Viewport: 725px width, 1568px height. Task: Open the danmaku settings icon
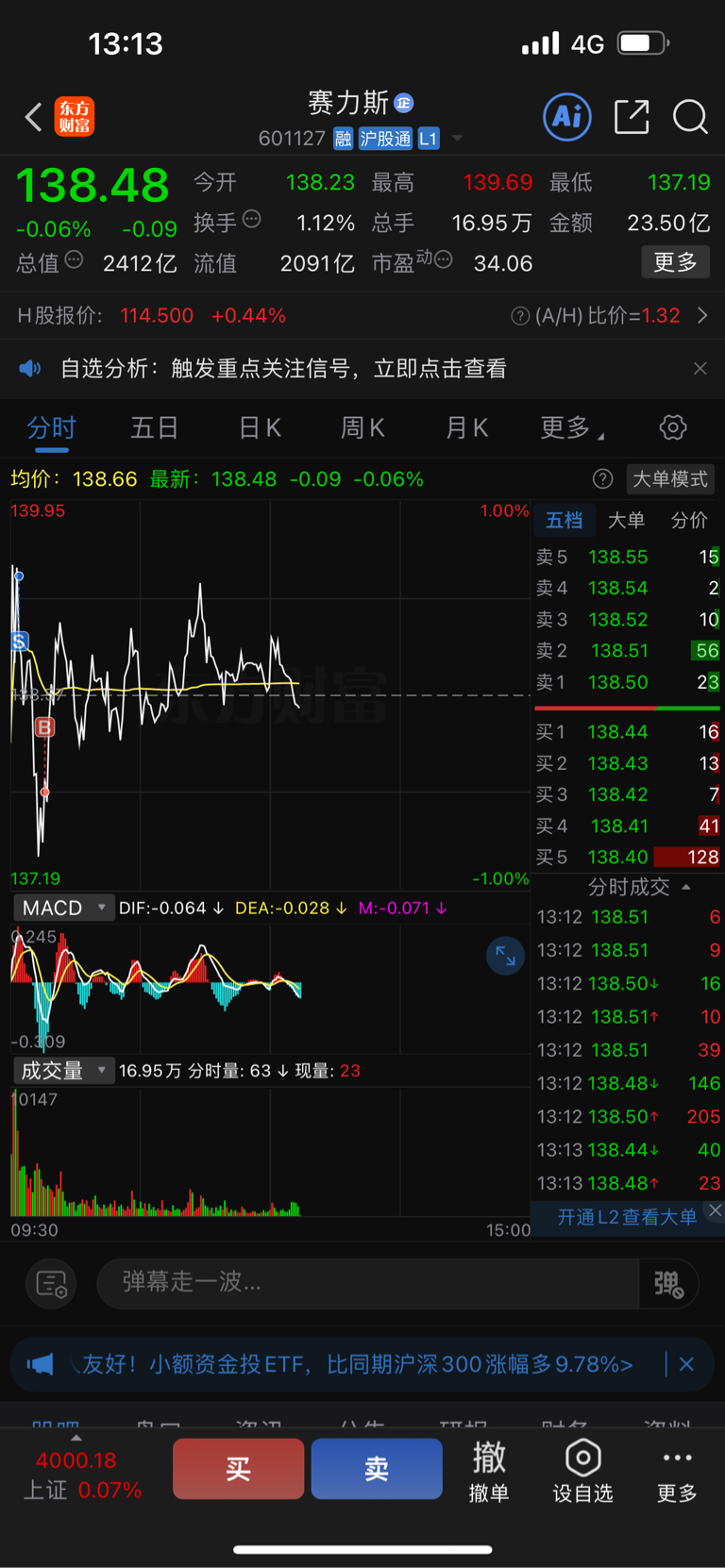coord(51,1283)
